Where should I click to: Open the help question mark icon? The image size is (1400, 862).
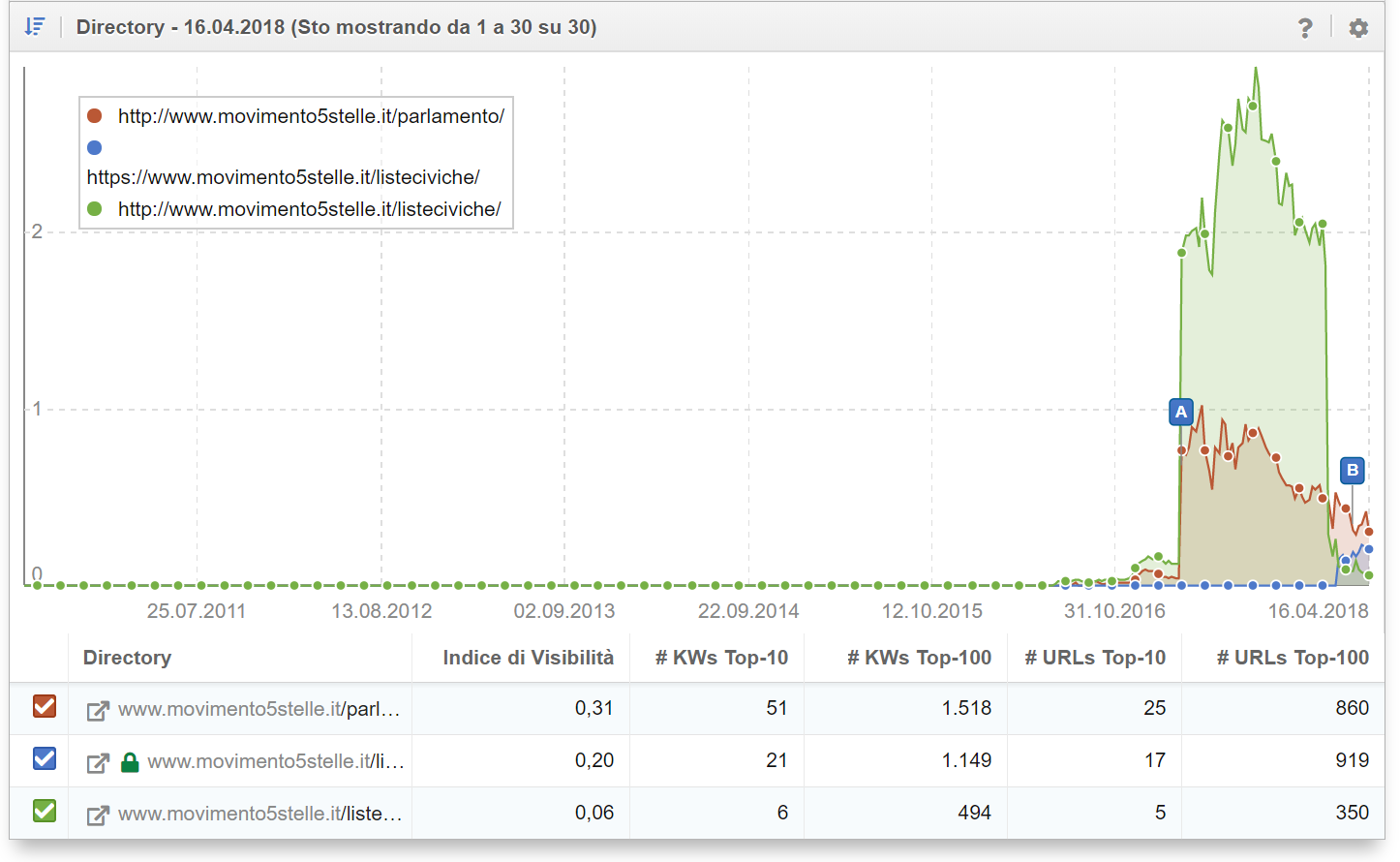[1305, 28]
